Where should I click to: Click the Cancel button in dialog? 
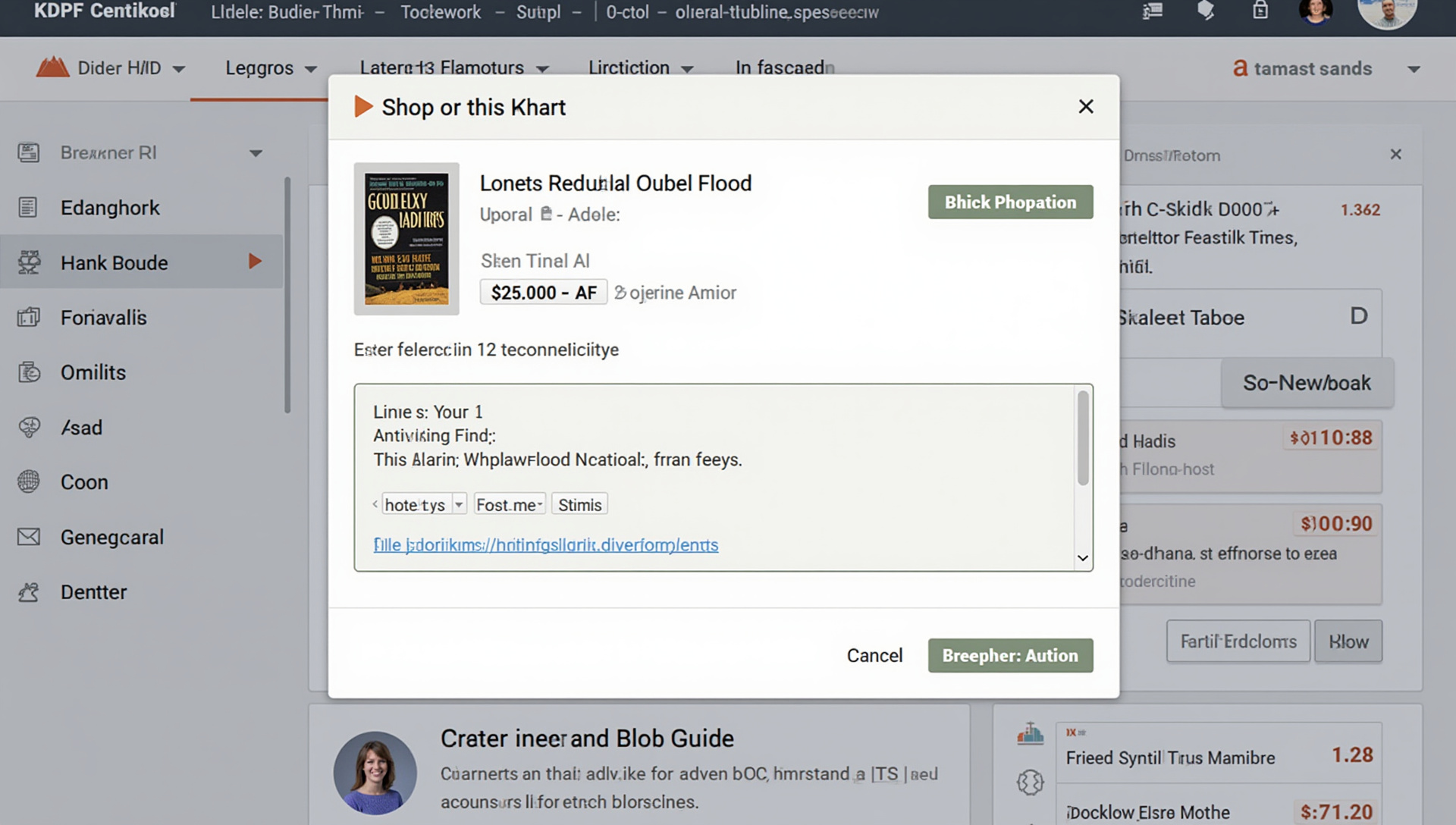pos(874,655)
